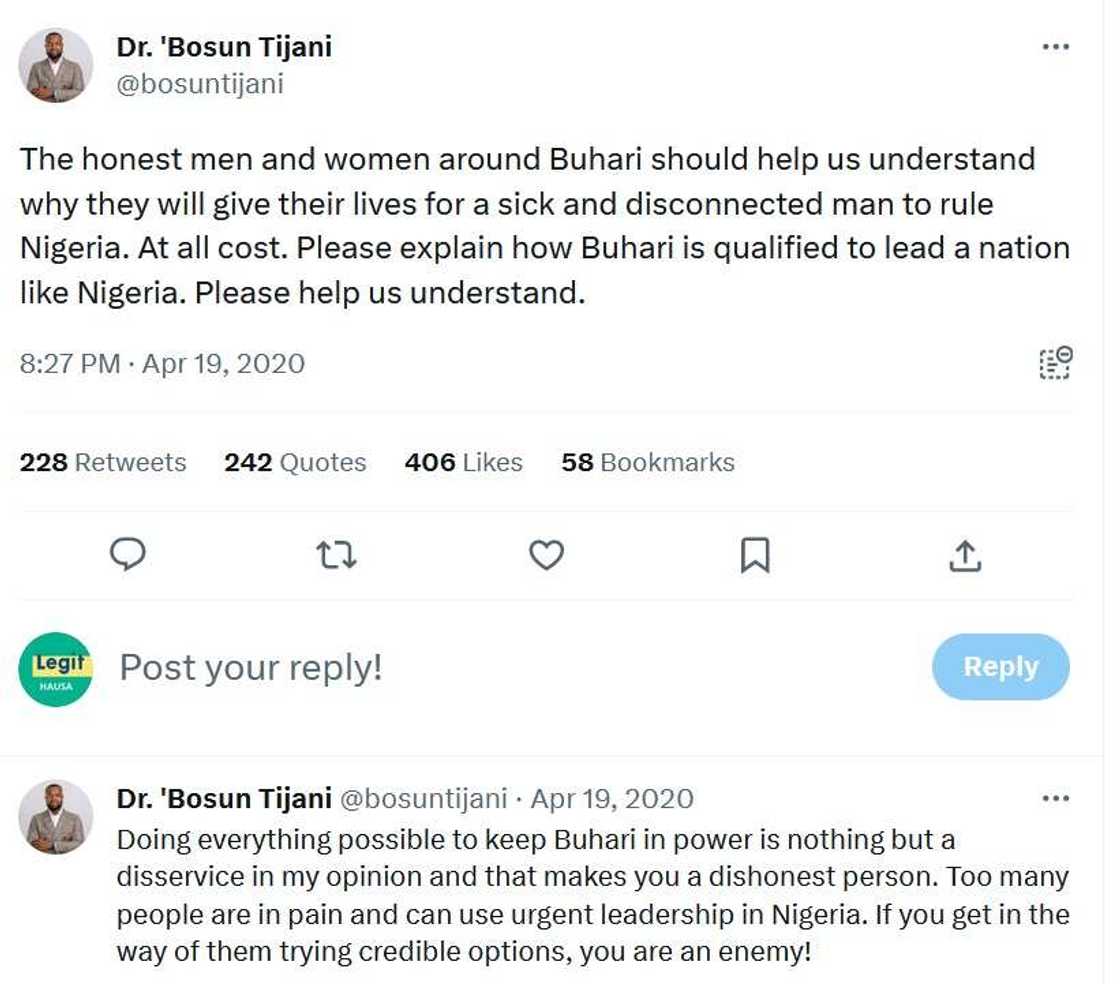The image size is (1120, 984).
Task: View the 228 Retweets list
Action: click(x=101, y=462)
